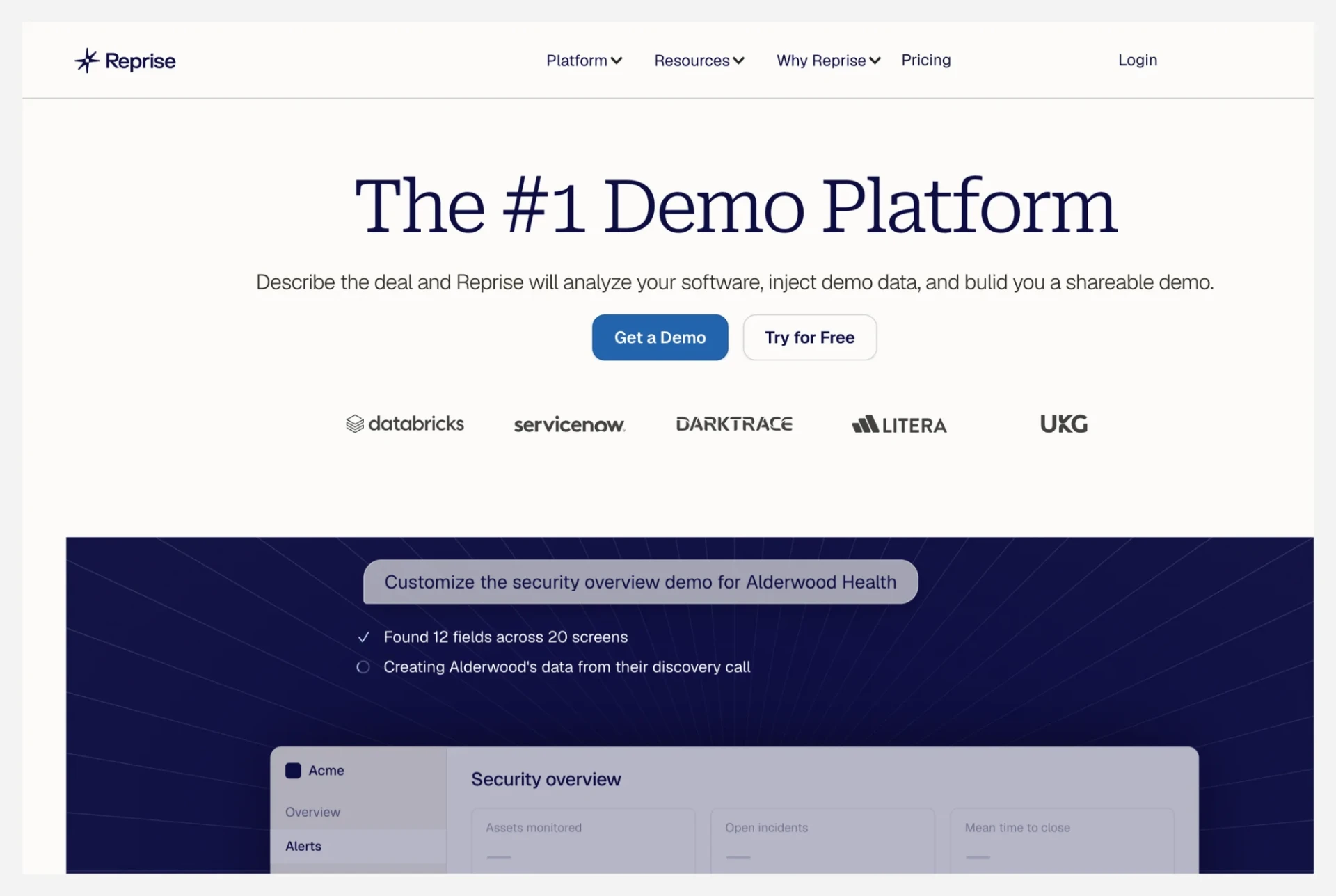Expand the Platform dropdown chevron
Viewport: 1336px width, 896px height.
click(617, 61)
